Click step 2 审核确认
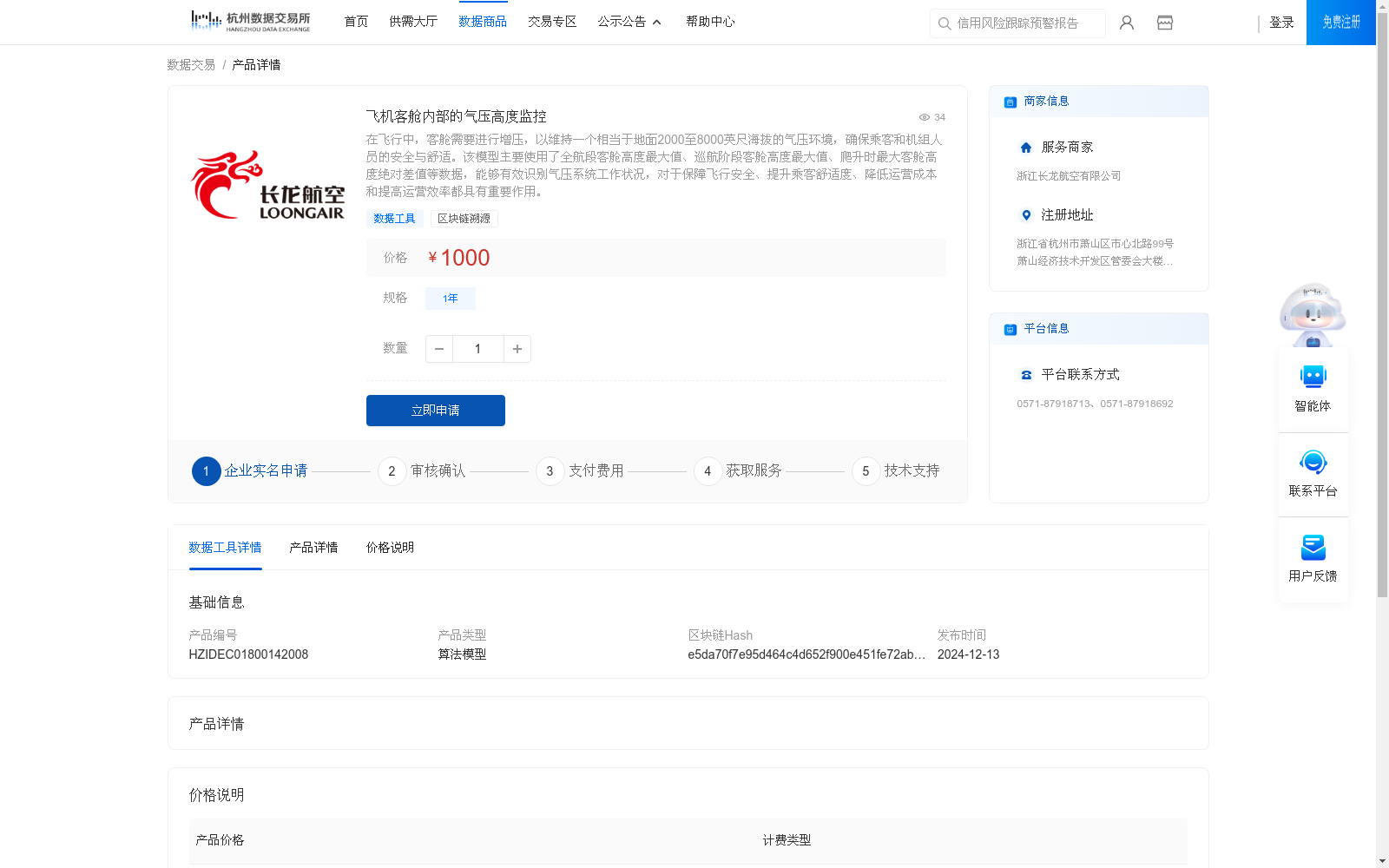 [x=422, y=471]
